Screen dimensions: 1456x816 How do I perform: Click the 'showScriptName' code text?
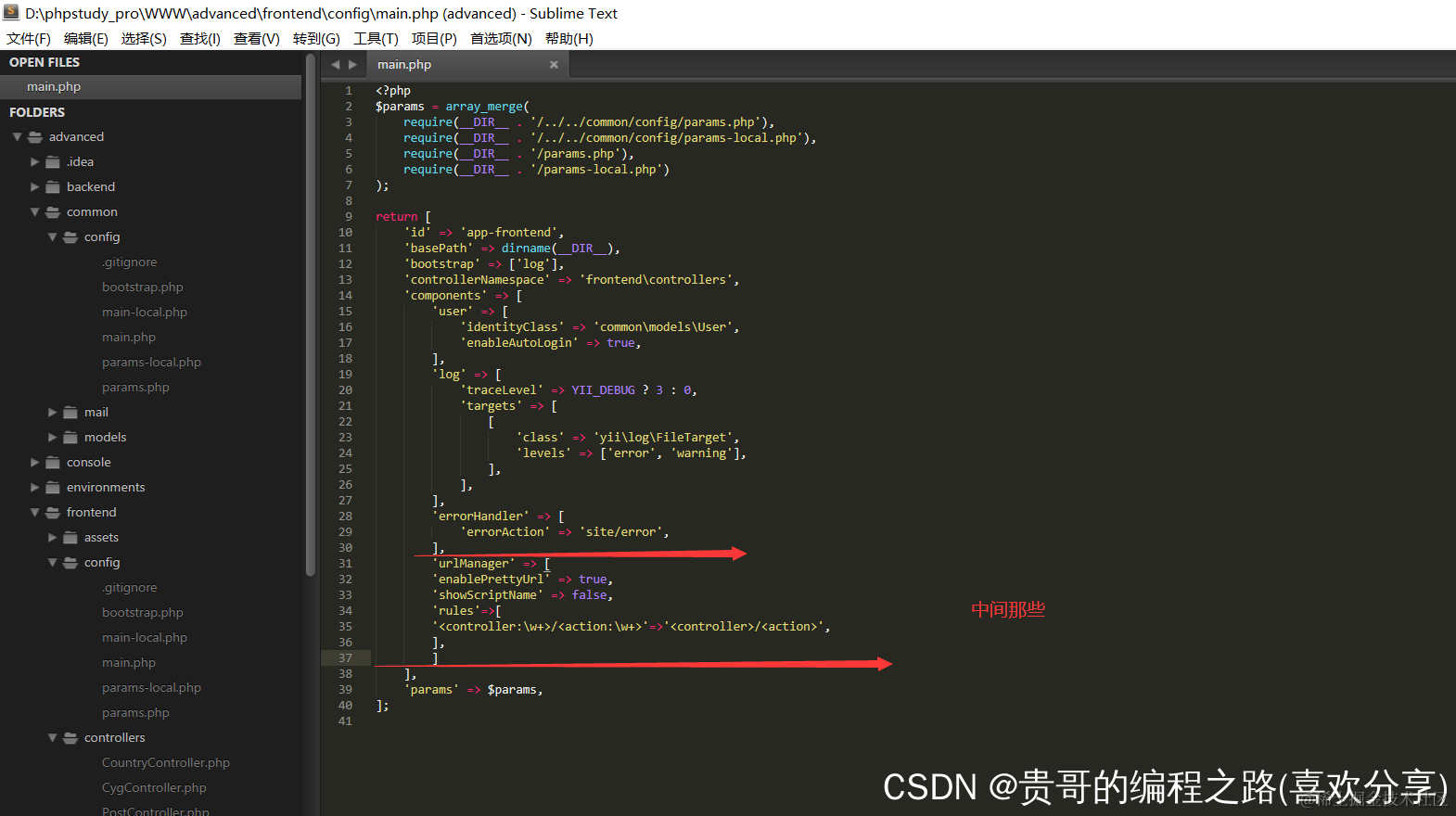487,595
